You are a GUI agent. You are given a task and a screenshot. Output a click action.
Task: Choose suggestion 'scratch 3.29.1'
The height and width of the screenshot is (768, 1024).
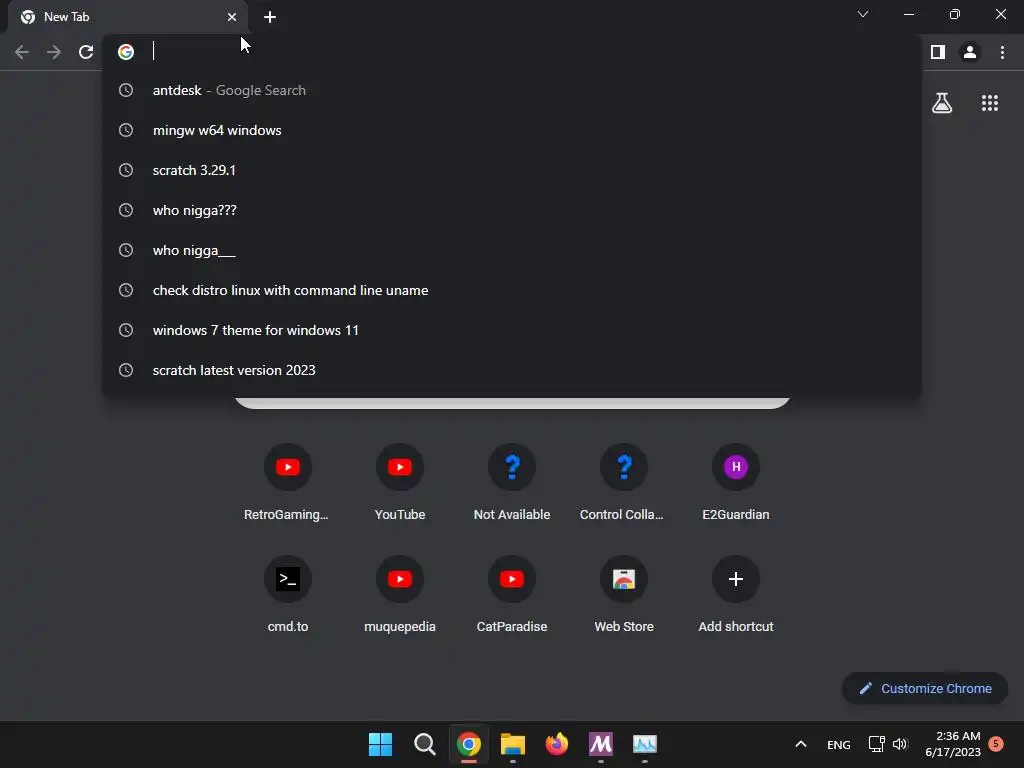(x=512, y=170)
